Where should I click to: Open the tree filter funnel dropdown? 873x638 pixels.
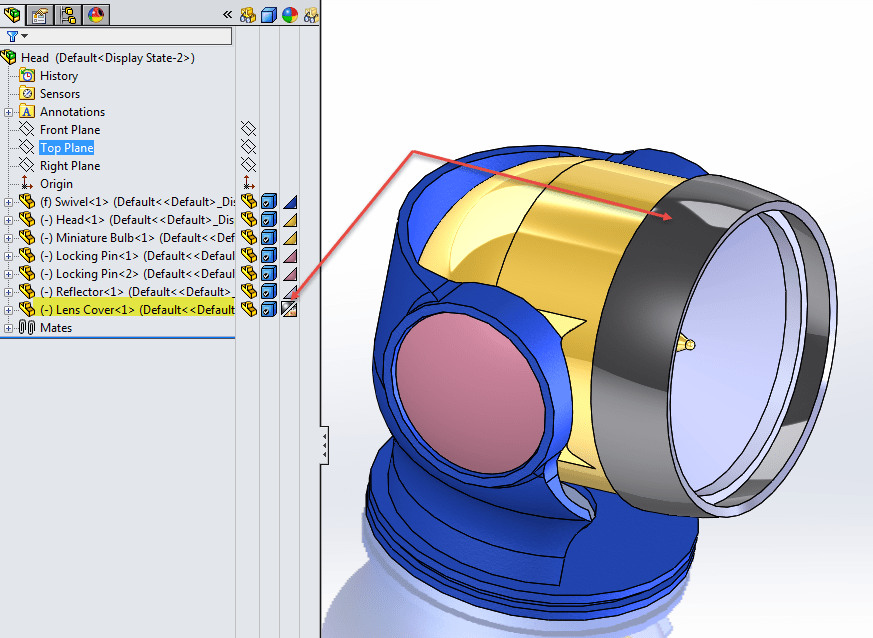click(x=17, y=36)
